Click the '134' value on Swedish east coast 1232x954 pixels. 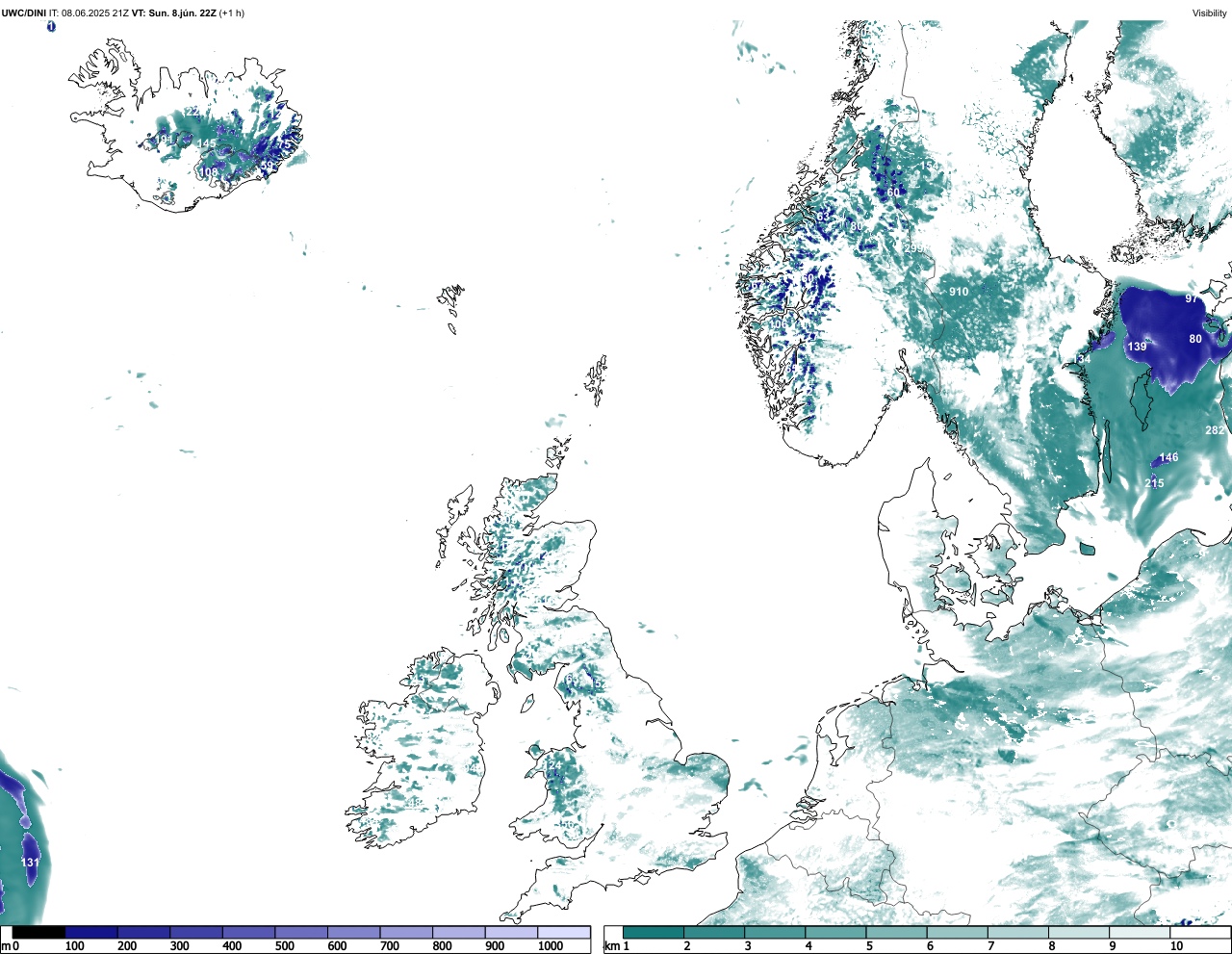coord(1082,359)
